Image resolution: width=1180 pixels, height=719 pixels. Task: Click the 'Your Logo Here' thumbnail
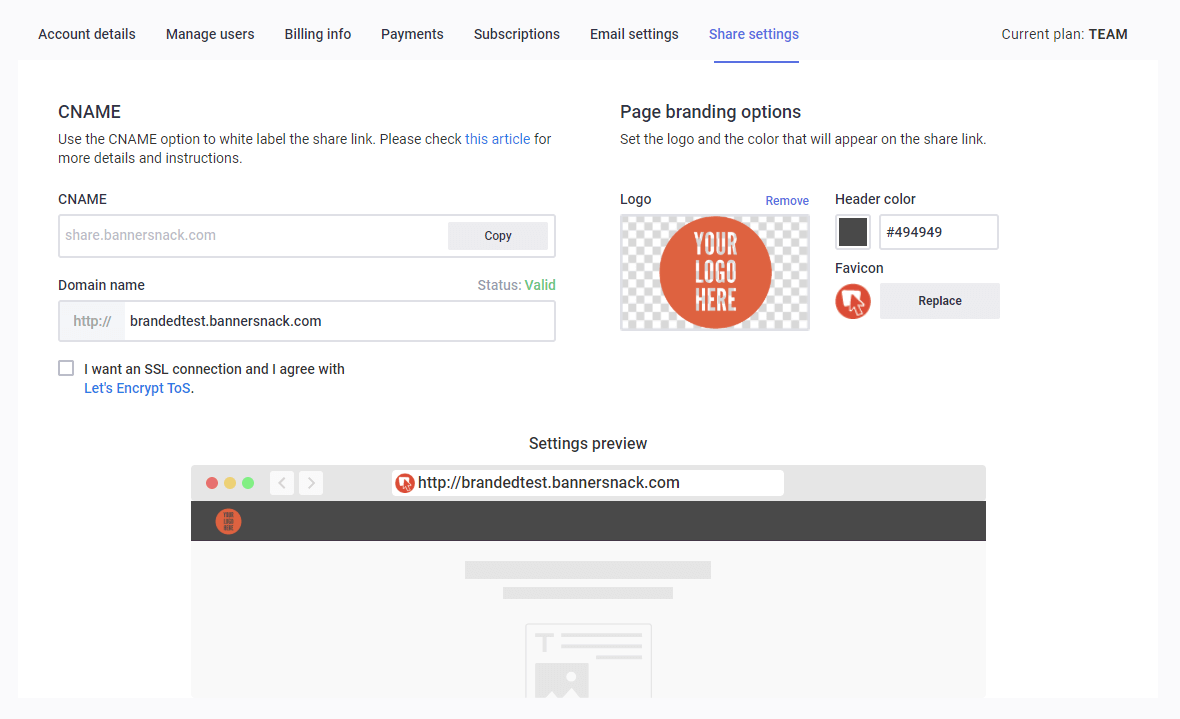[715, 273]
